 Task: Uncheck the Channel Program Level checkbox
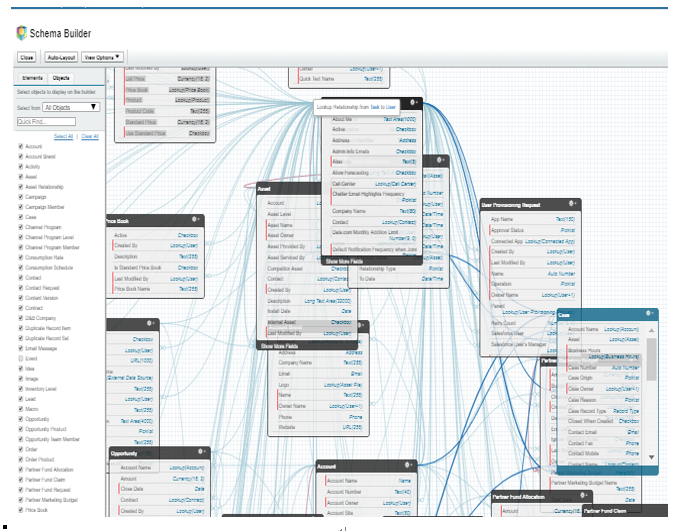(21, 237)
